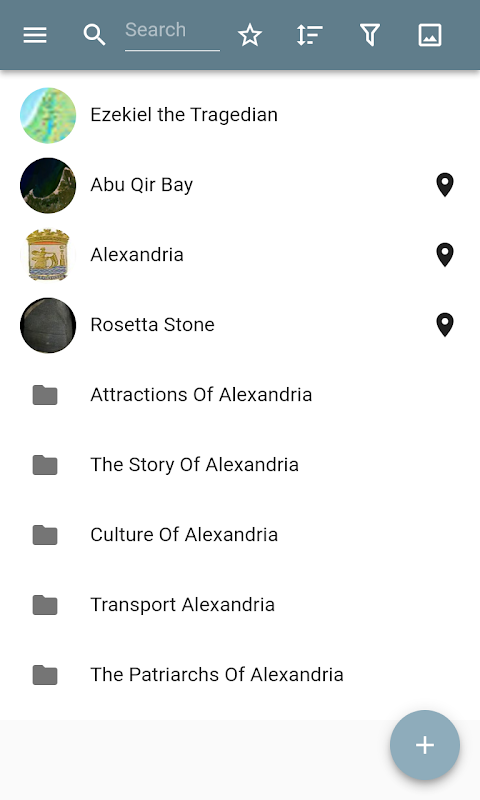Open the funnel filter options
The image size is (480, 800).
(x=370, y=35)
